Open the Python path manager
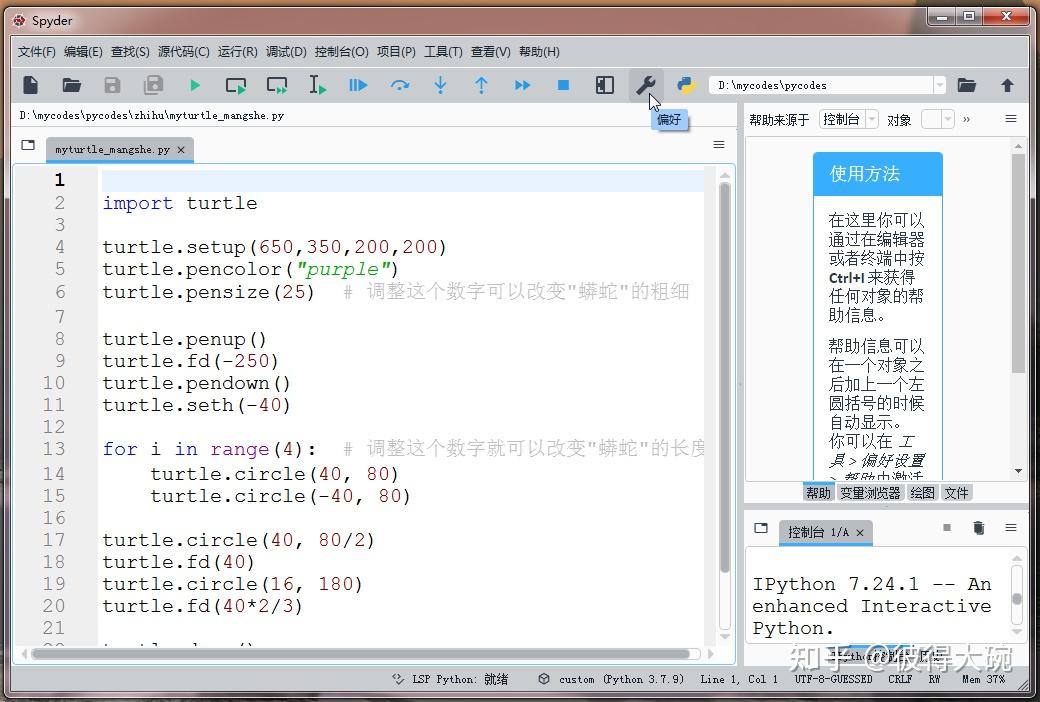Screen dimensions: 1040x702 (685, 85)
